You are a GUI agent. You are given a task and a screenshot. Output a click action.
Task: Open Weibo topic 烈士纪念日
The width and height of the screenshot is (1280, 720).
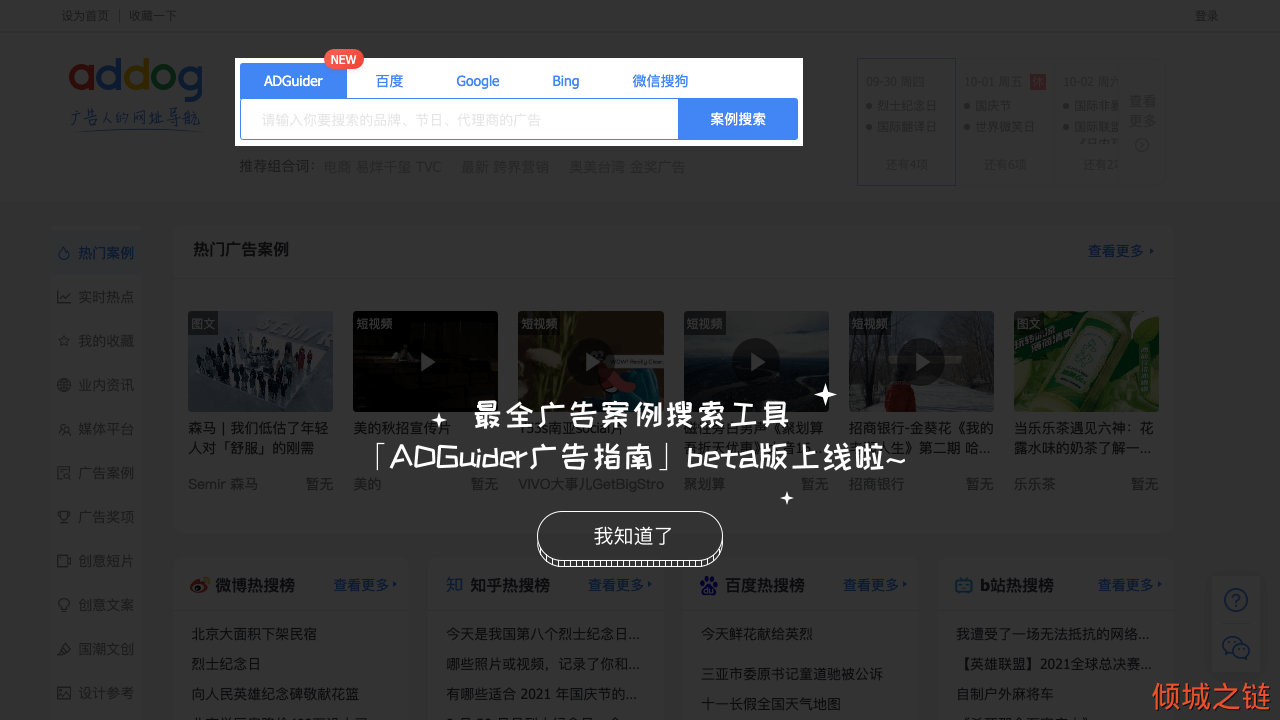[x=226, y=664]
